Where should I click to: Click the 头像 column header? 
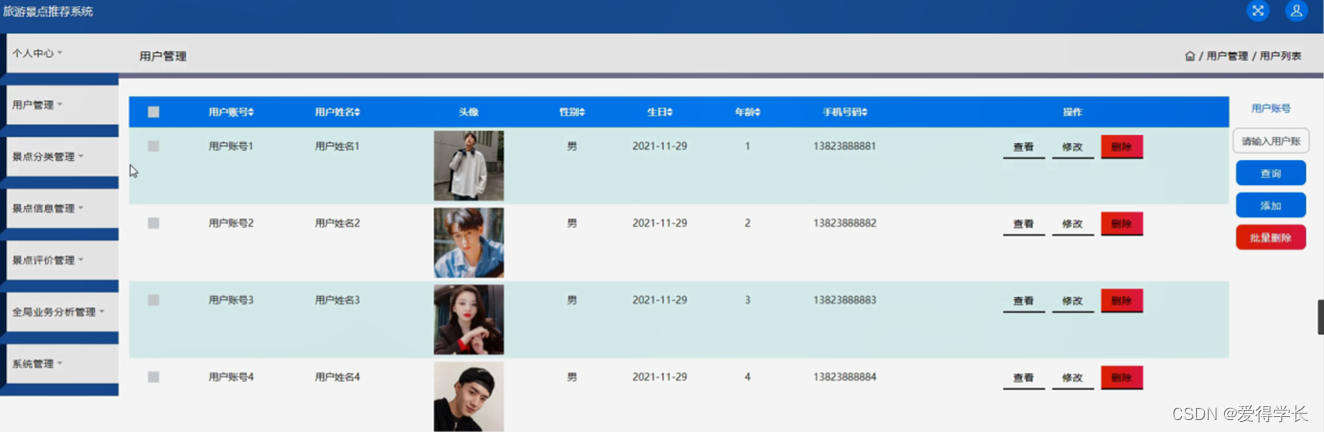(468, 112)
